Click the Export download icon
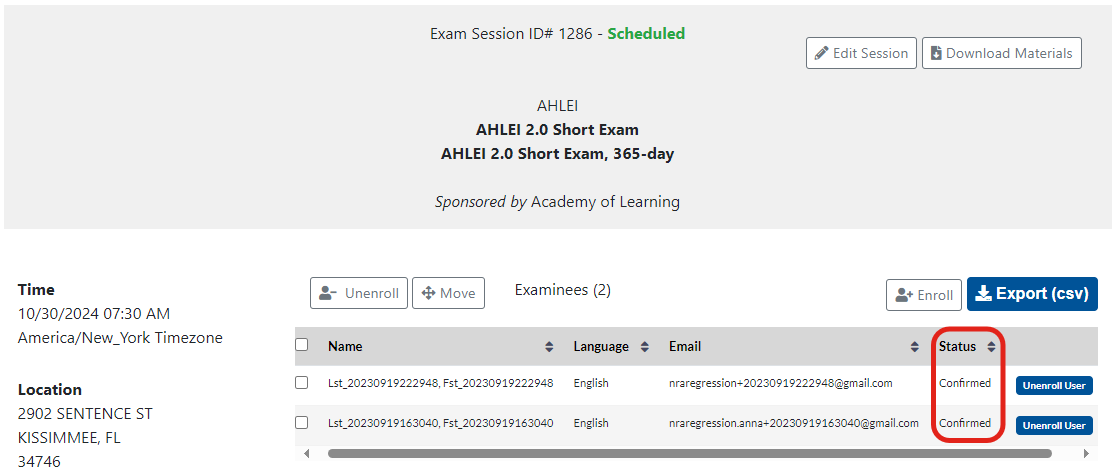The width and height of the screenshot is (1113, 476). [x=983, y=293]
